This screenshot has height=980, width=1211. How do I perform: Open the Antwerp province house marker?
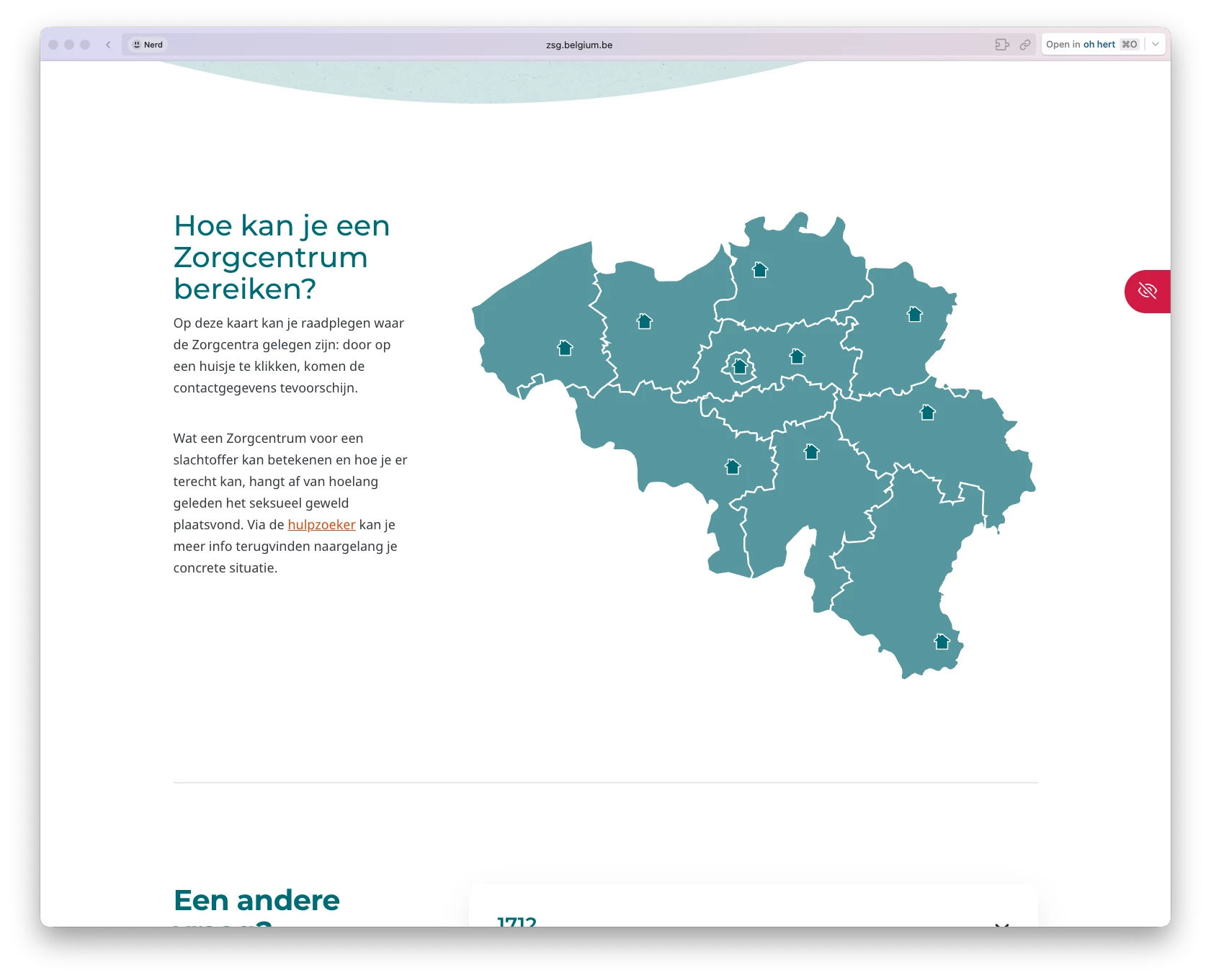pyautogui.click(x=760, y=270)
